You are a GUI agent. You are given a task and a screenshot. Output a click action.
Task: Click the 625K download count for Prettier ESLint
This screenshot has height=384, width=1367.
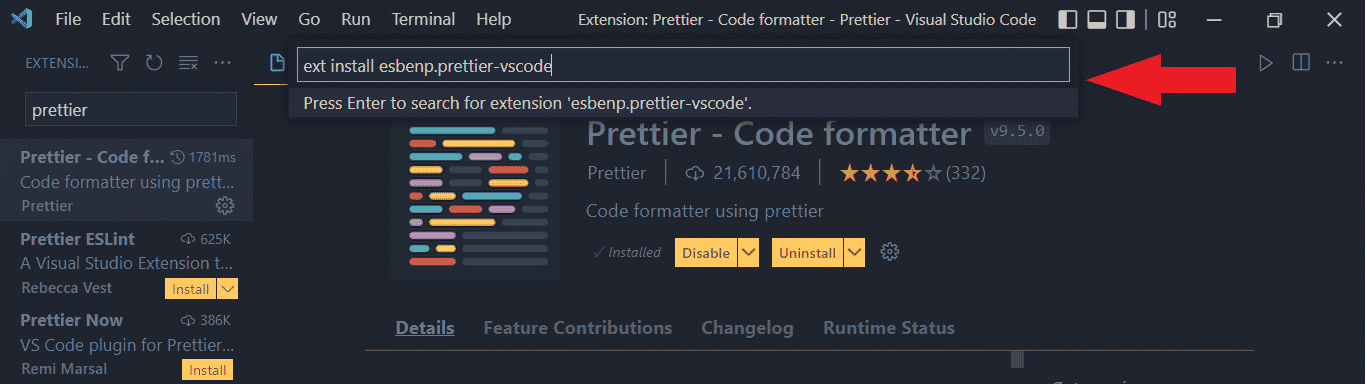pyautogui.click(x=206, y=239)
